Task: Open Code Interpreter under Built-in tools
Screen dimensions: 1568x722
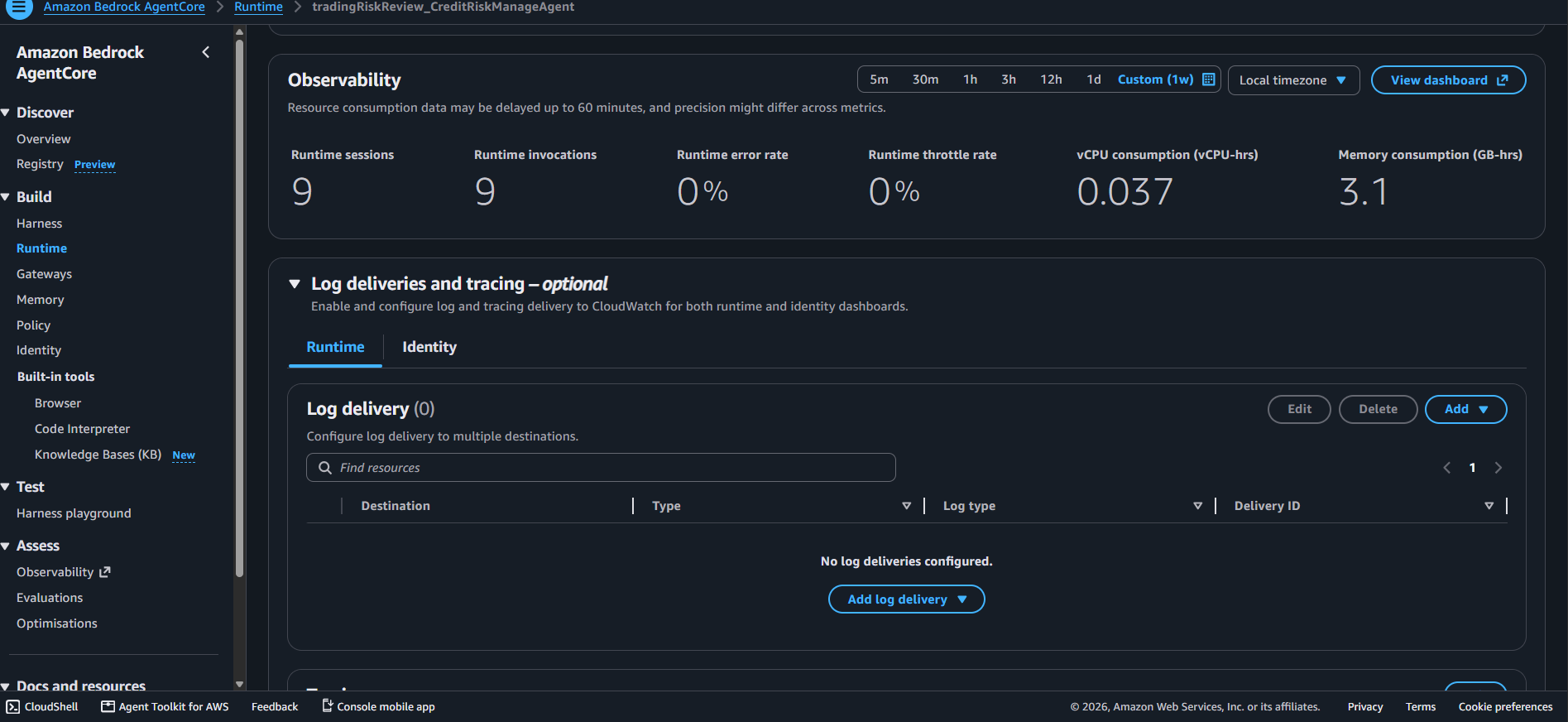Action: [82, 429]
